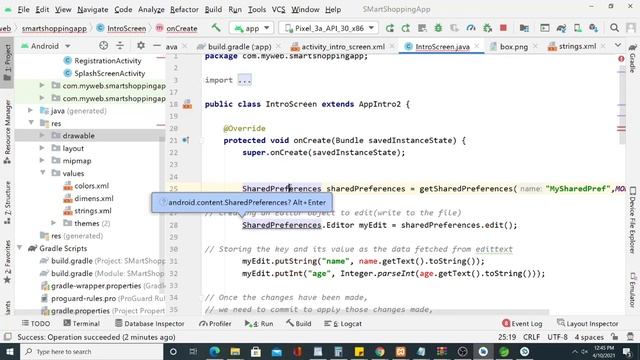Collapse the Gradle Scripts node
This screenshot has height=360, width=640.
pyautogui.click(x=20, y=248)
